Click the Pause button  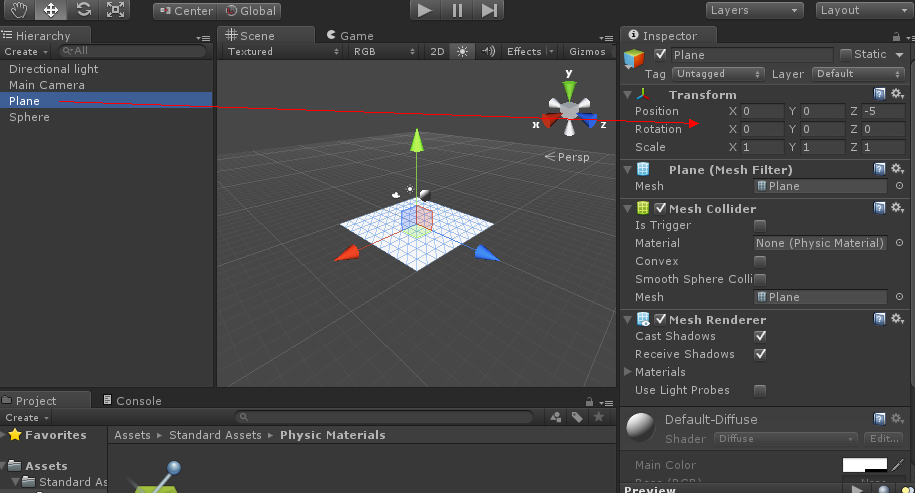[457, 10]
